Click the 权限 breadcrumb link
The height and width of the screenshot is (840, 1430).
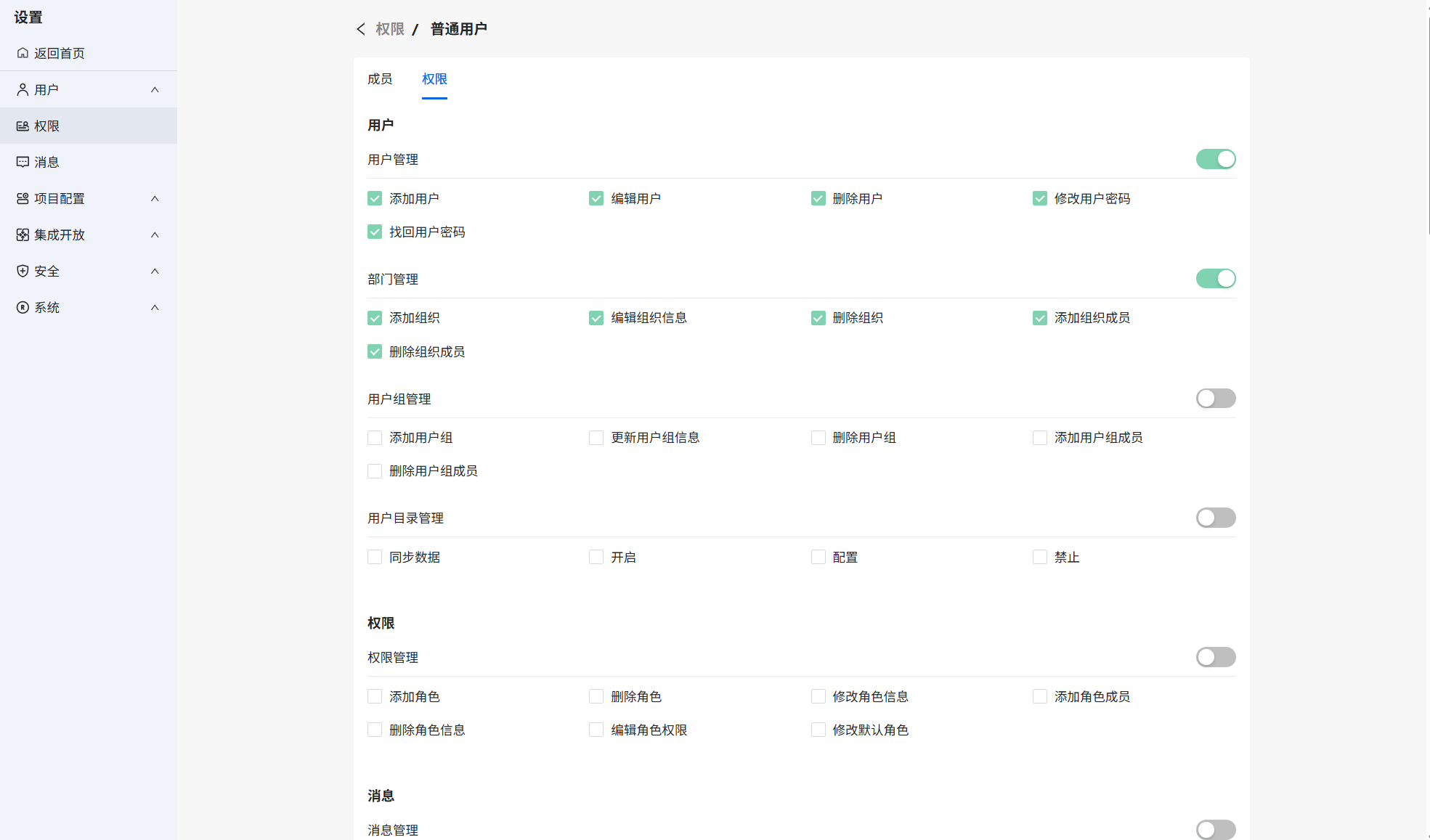pyautogui.click(x=390, y=29)
